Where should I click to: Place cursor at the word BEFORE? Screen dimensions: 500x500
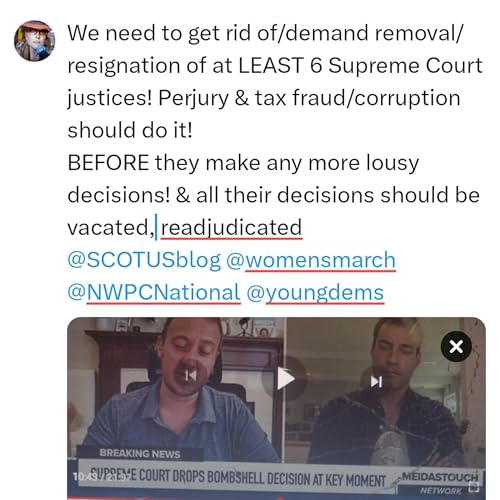tap(108, 163)
